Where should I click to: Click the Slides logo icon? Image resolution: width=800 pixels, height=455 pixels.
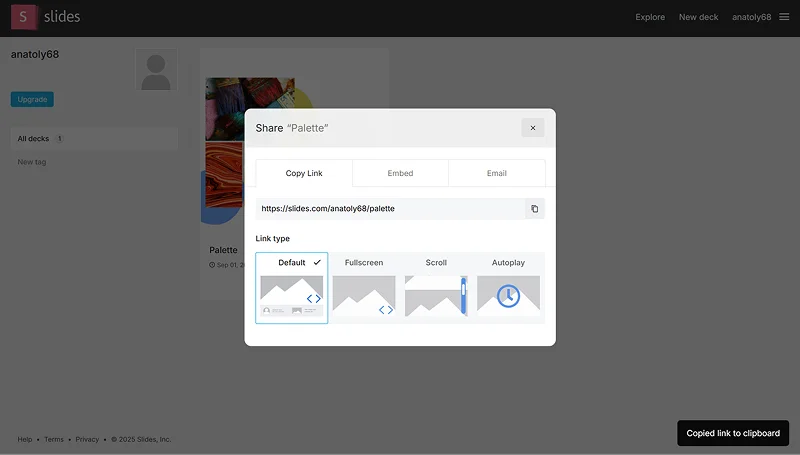[x=24, y=17]
